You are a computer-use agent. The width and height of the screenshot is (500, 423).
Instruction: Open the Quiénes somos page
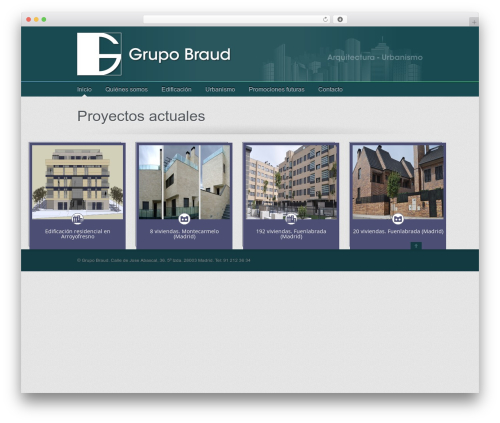[x=126, y=89]
